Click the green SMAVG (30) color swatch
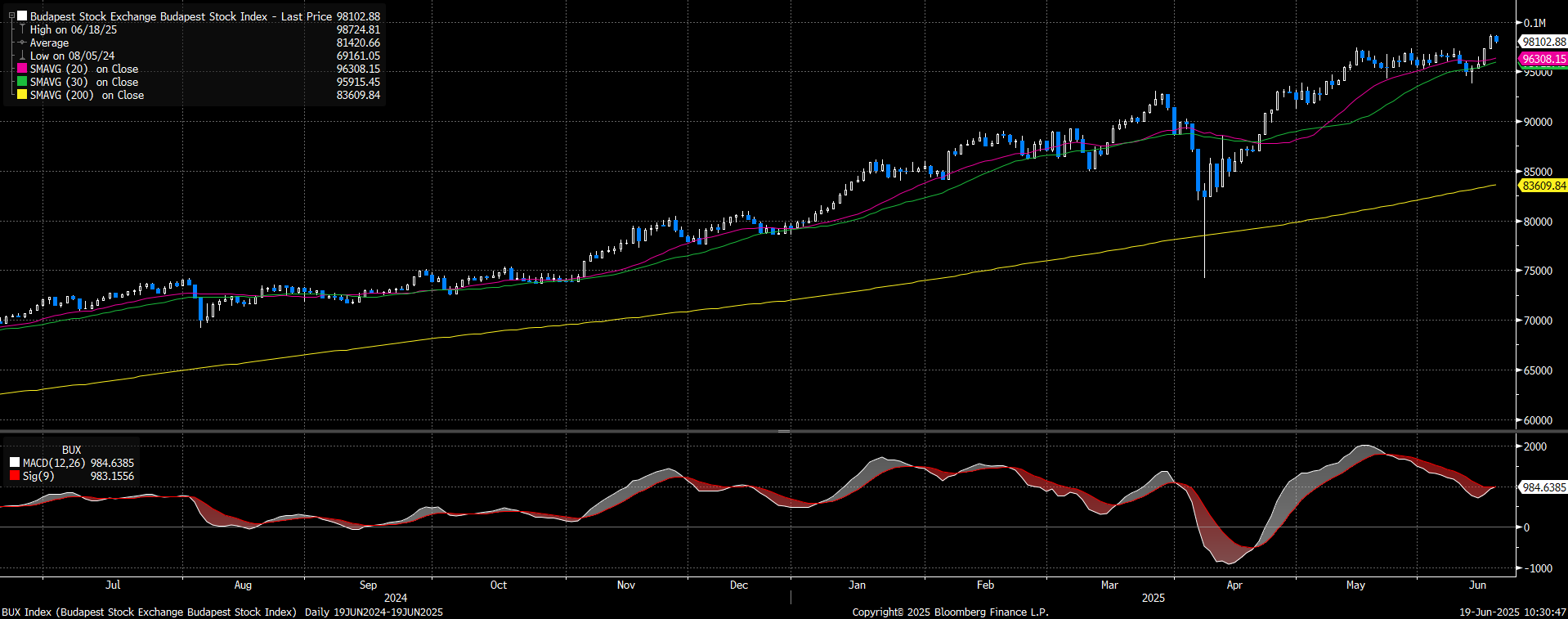 pyautogui.click(x=22, y=82)
